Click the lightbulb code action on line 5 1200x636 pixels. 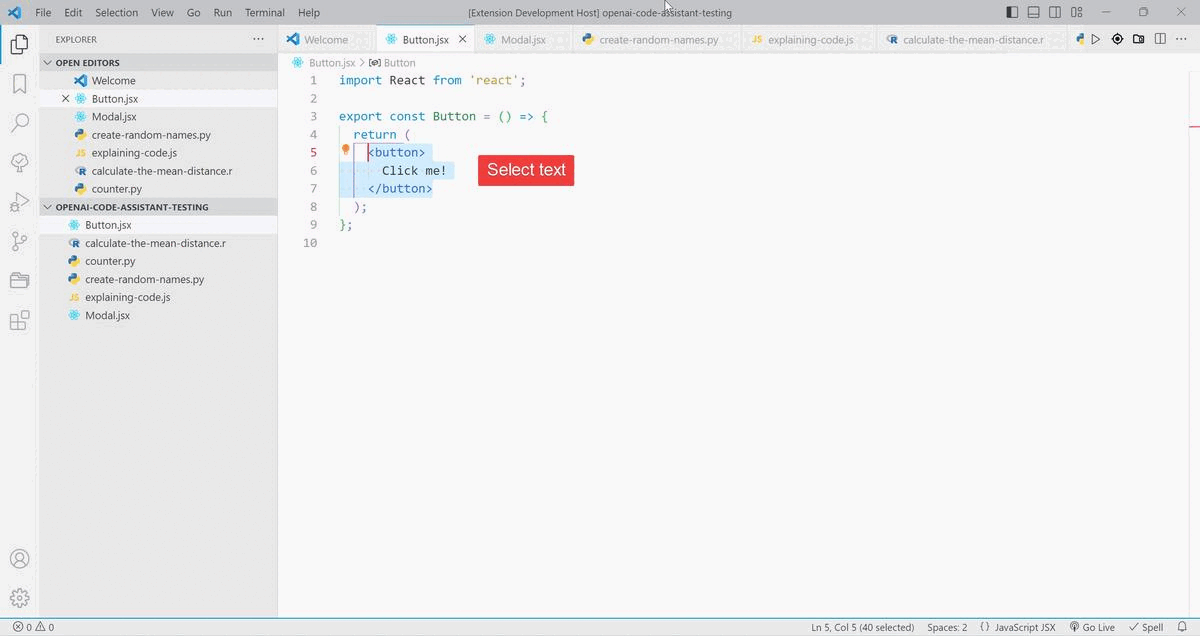346,151
